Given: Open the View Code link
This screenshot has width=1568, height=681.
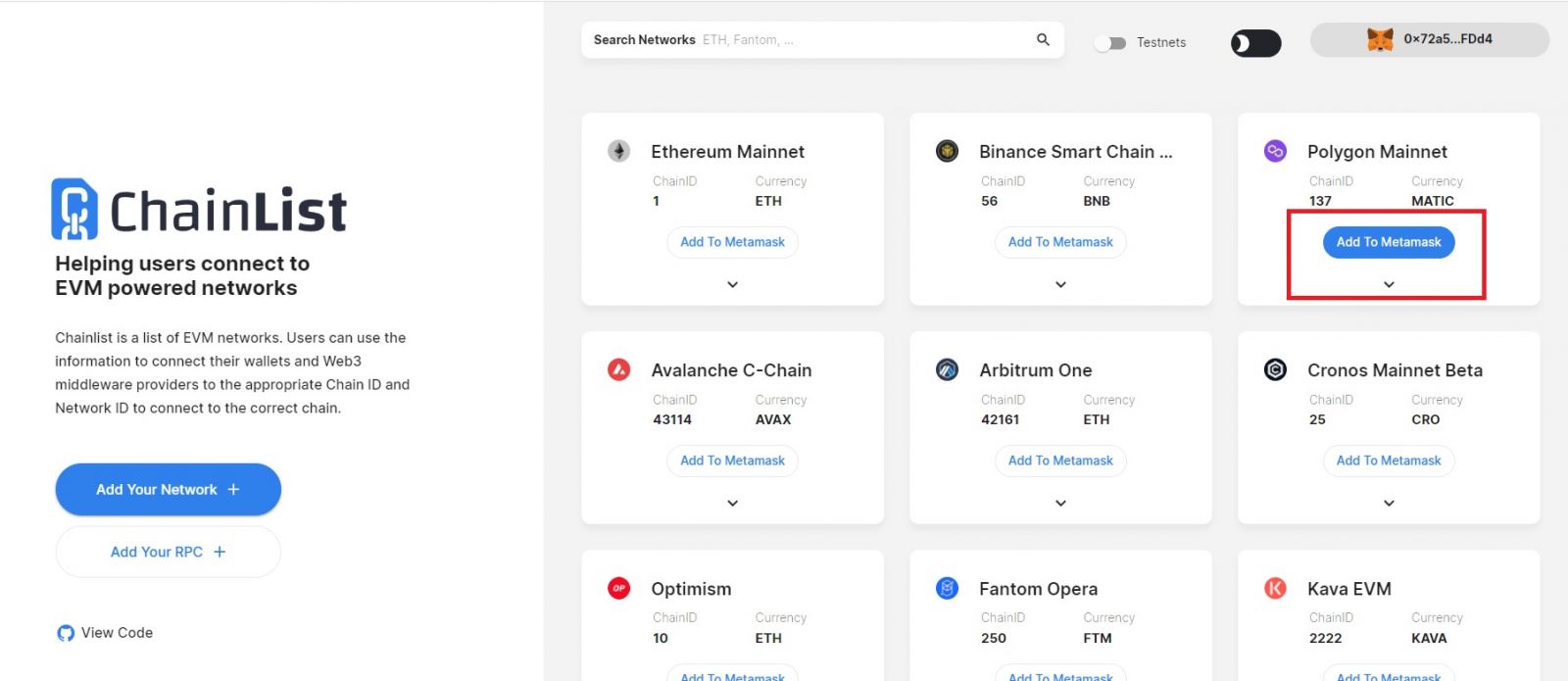Looking at the screenshot, I should [x=105, y=633].
